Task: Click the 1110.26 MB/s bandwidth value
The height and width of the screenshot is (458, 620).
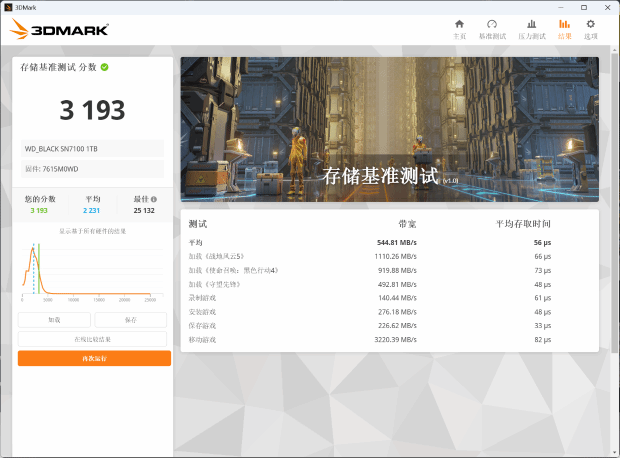Action: [x=395, y=256]
